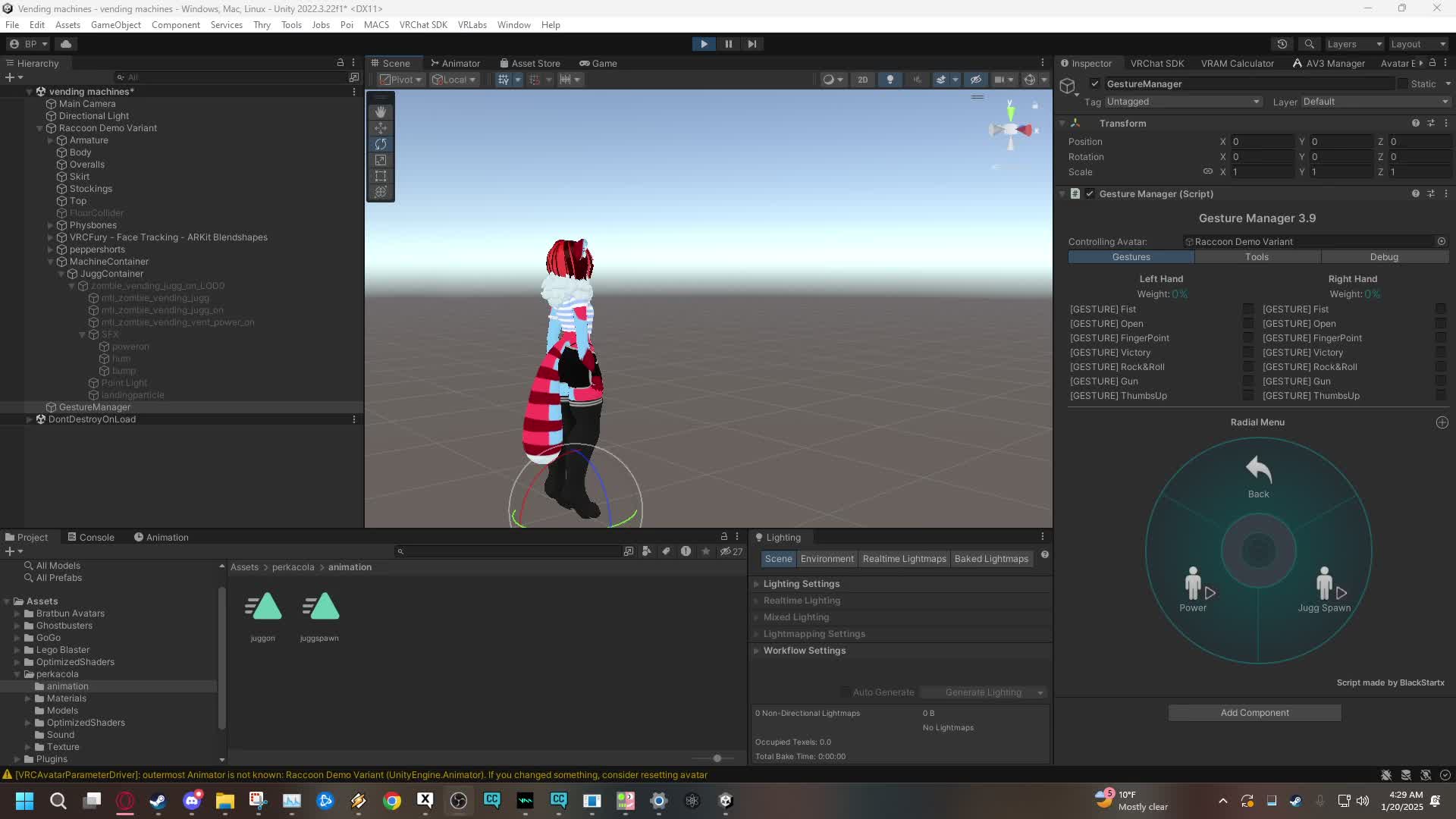Expand Workflow Settings in Lighting

[756, 651]
